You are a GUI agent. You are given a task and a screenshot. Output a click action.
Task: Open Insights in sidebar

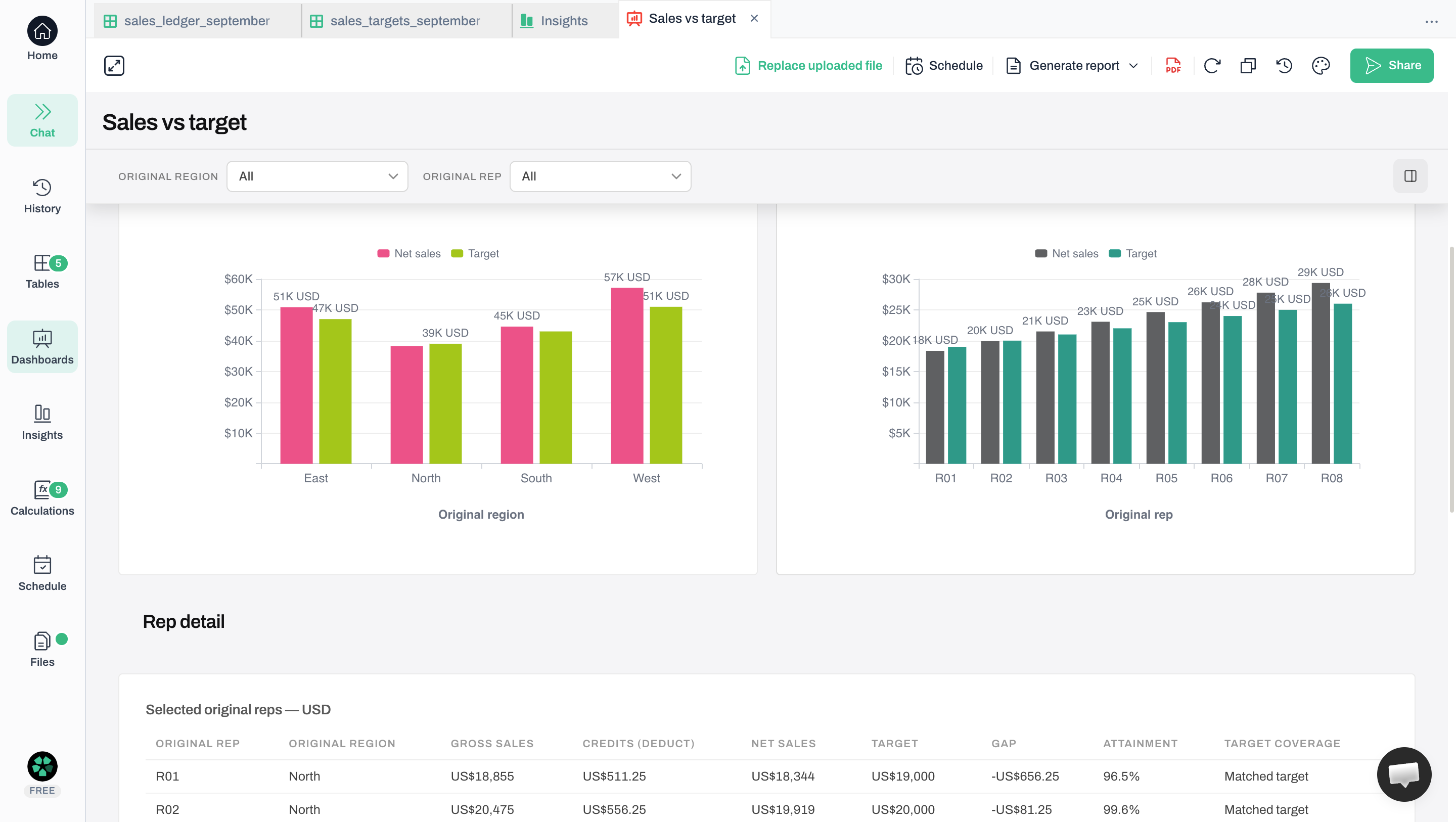(x=42, y=423)
